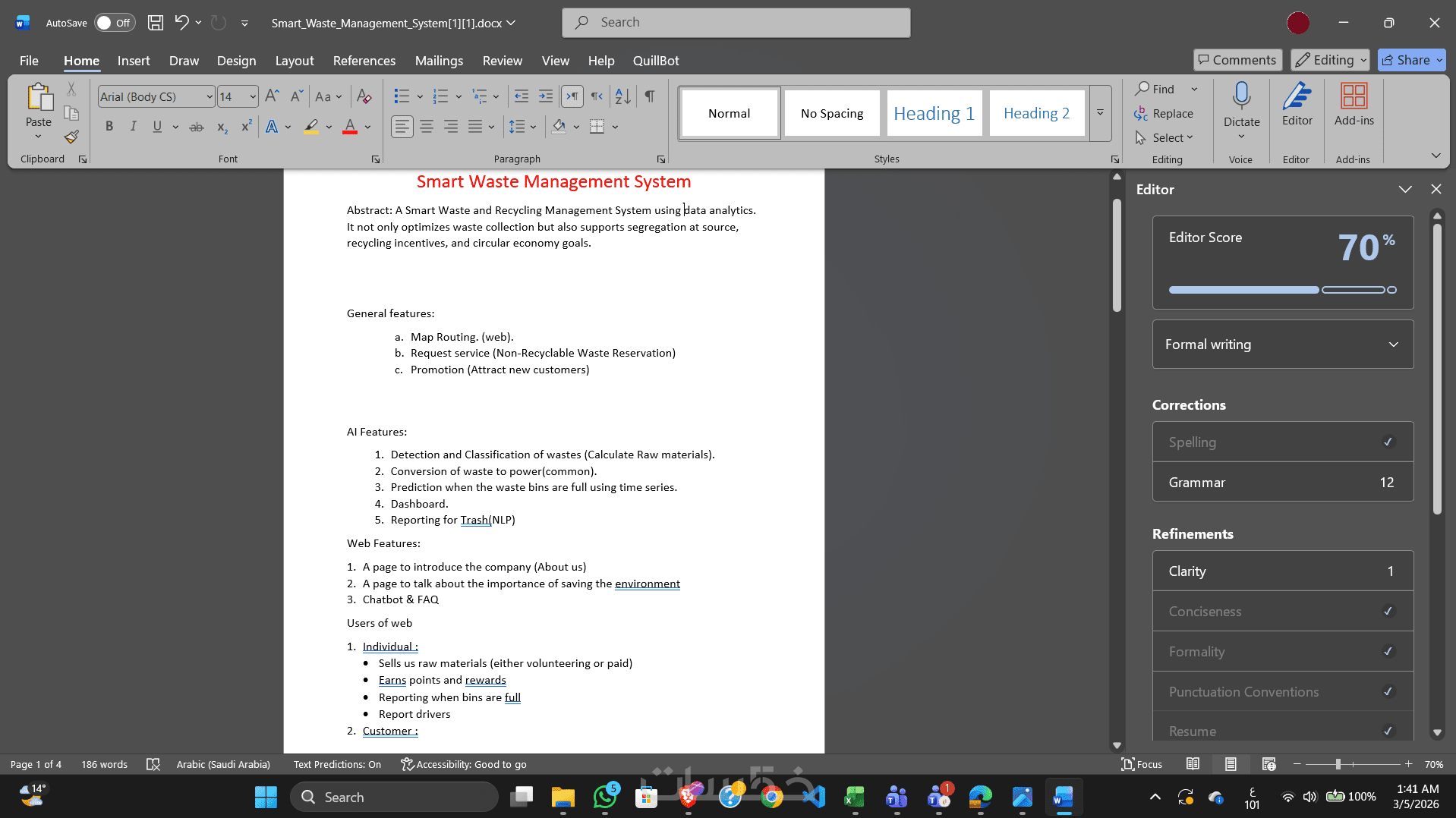Open the Change Case dropdown

point(329,96)
